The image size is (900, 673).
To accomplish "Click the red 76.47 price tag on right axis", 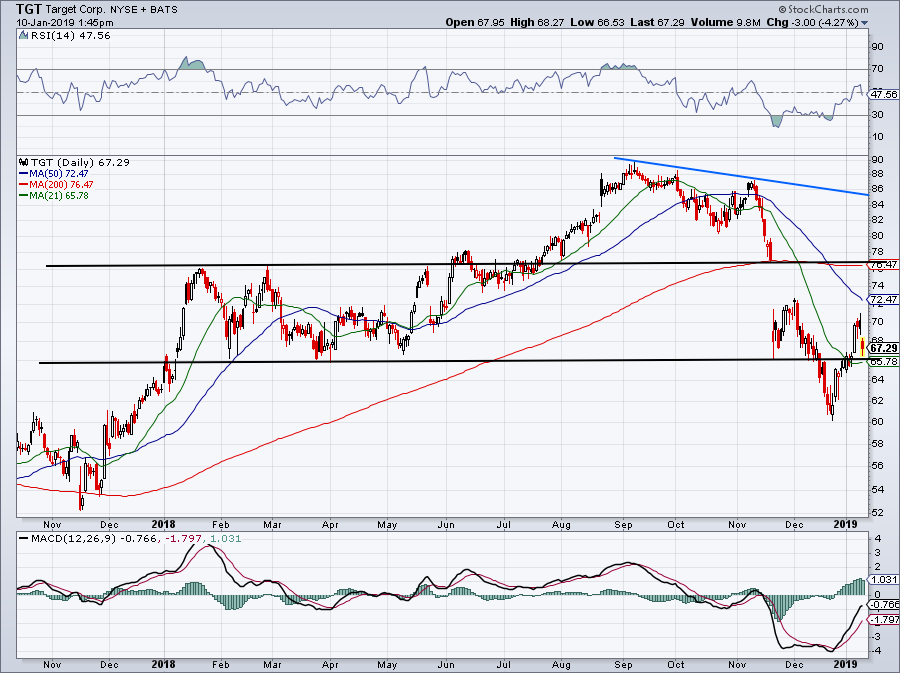I will click(x=884, y=265).
